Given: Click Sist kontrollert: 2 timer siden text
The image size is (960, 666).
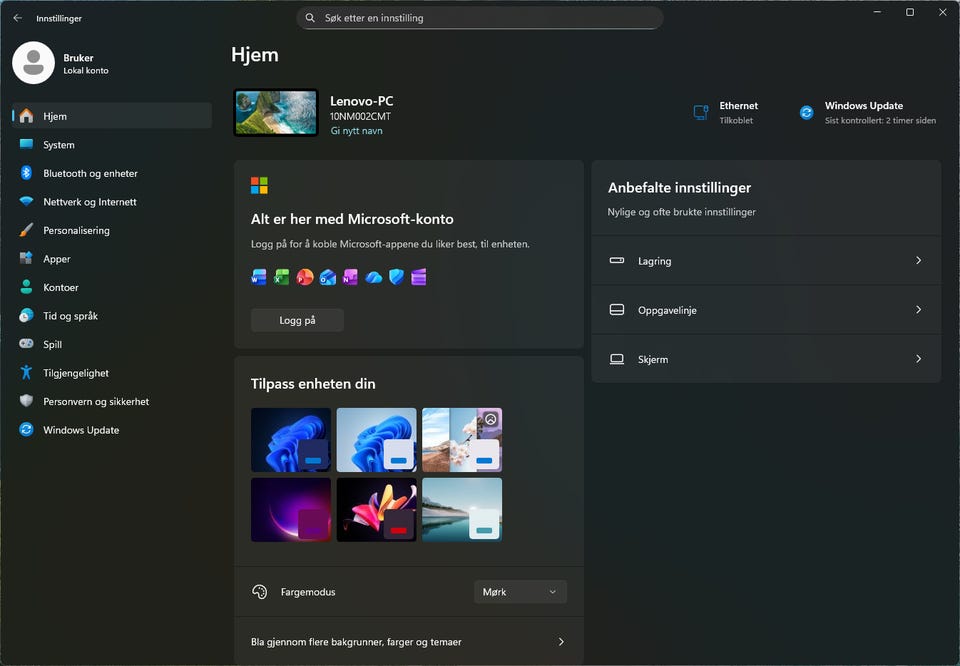Looking at the screenshot, I should click(x=880, y=121).
